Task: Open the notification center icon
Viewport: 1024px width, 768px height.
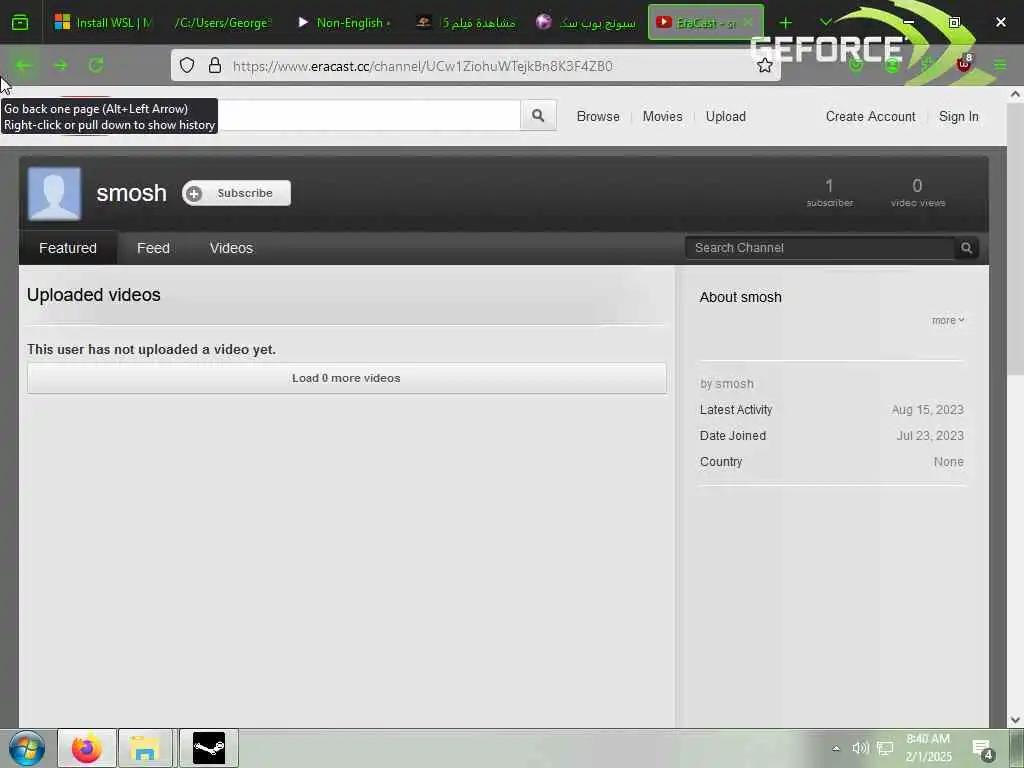Action: [x=983, y=749]
